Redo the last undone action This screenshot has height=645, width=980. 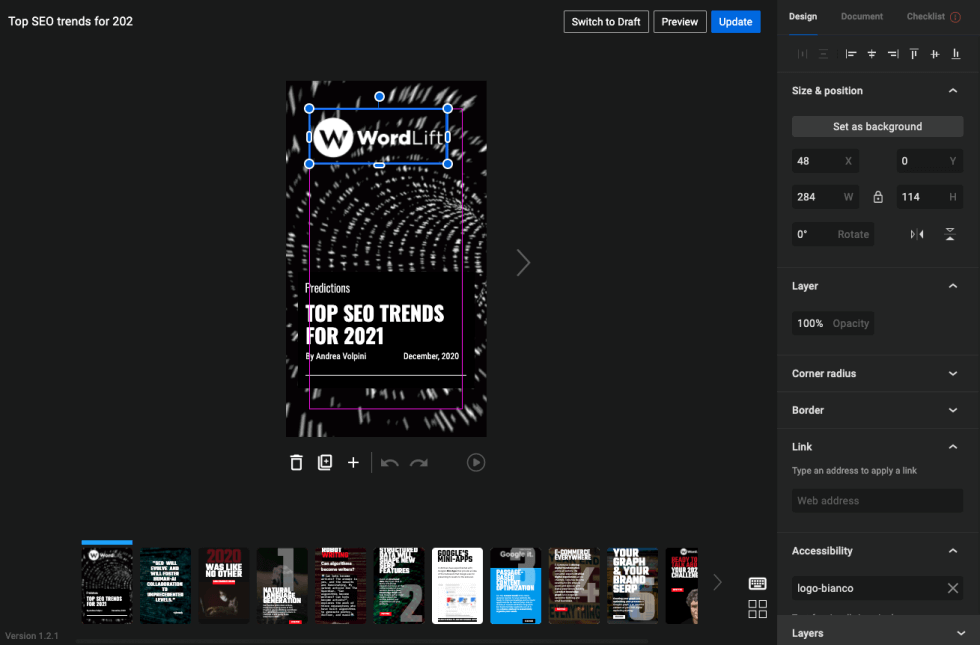[419, 462]
